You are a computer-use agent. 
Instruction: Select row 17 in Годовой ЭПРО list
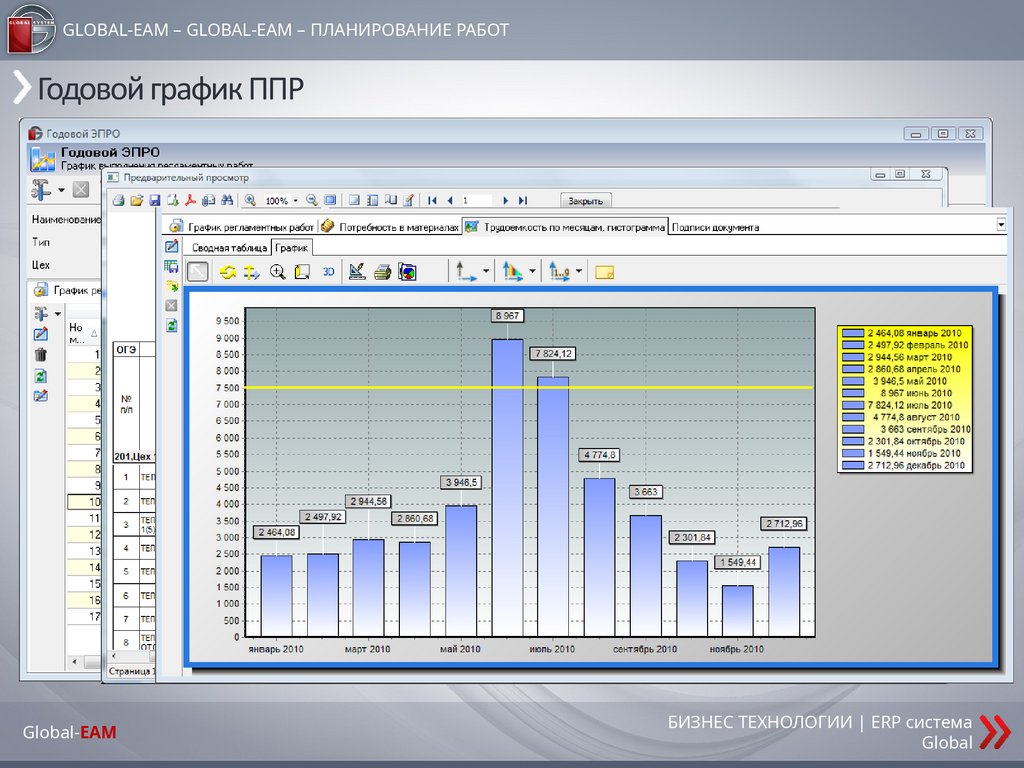pyautogui.click(x=85, y=616)
